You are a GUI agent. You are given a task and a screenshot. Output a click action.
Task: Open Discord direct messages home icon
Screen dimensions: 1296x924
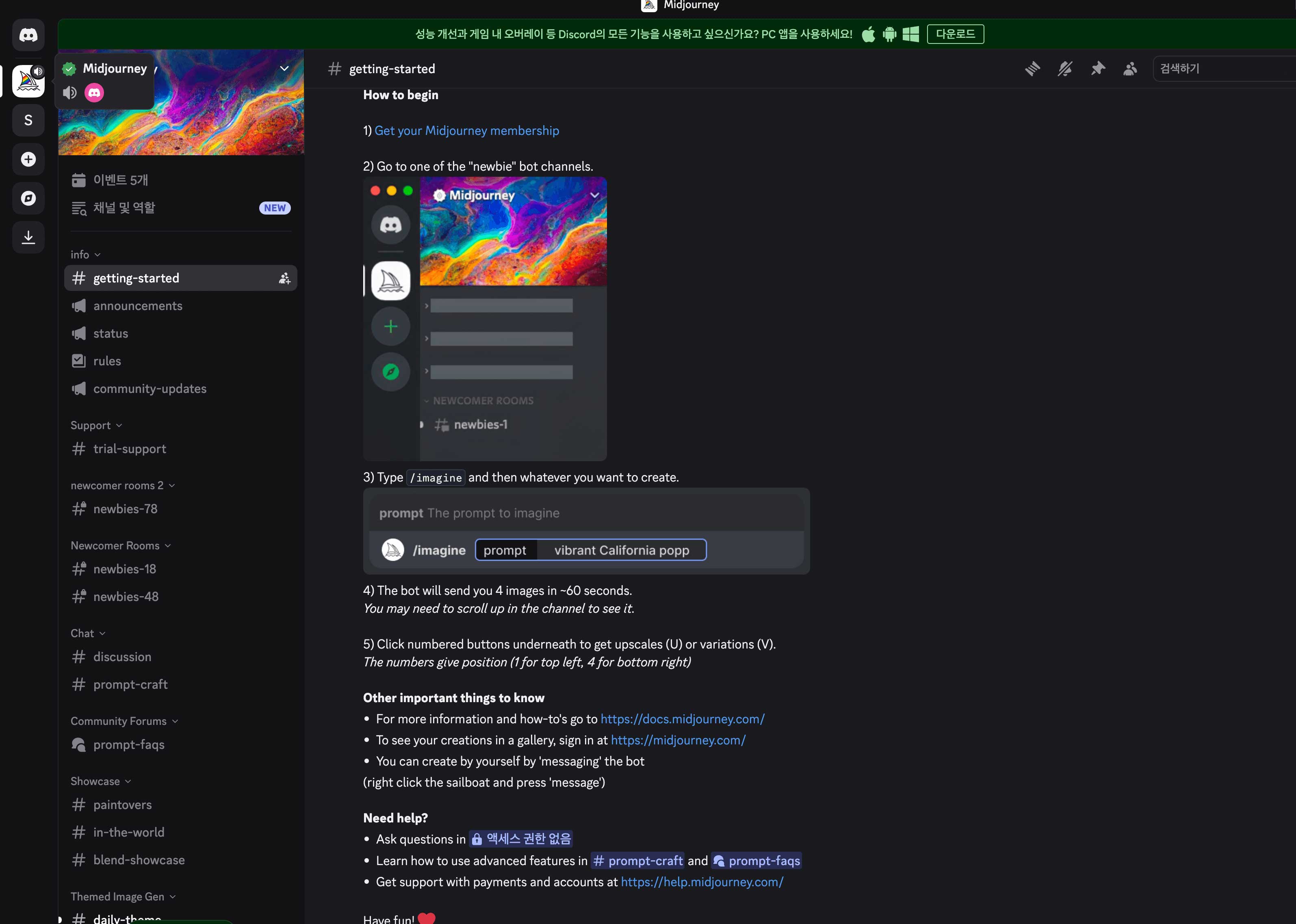[28, 35]
